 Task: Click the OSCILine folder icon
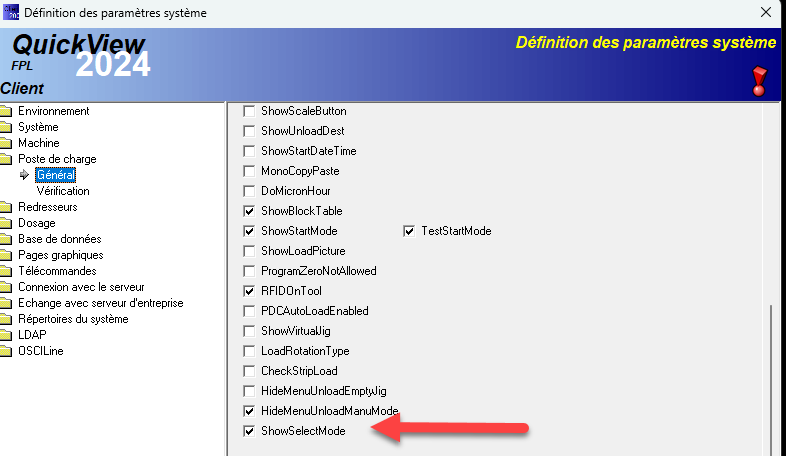6,351
